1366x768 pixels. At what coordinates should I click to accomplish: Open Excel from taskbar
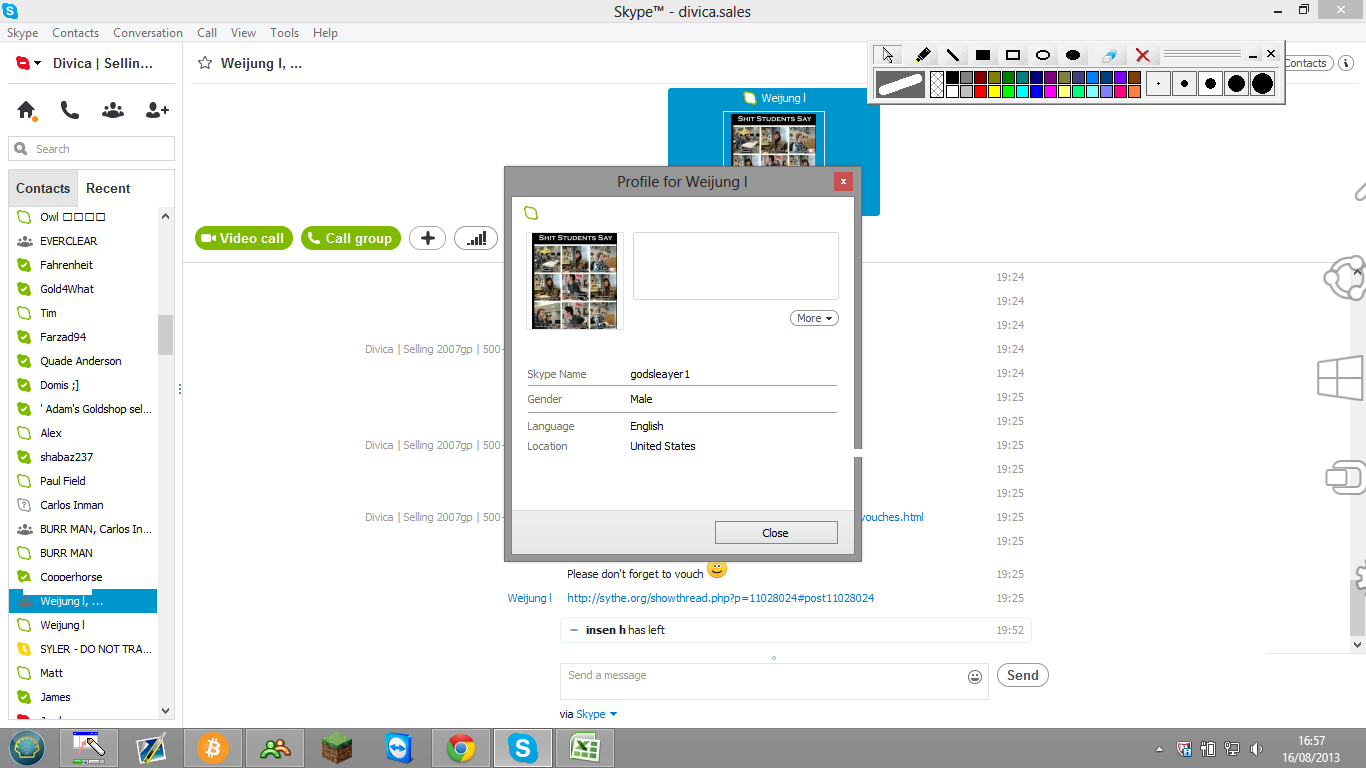click(585, 748)
